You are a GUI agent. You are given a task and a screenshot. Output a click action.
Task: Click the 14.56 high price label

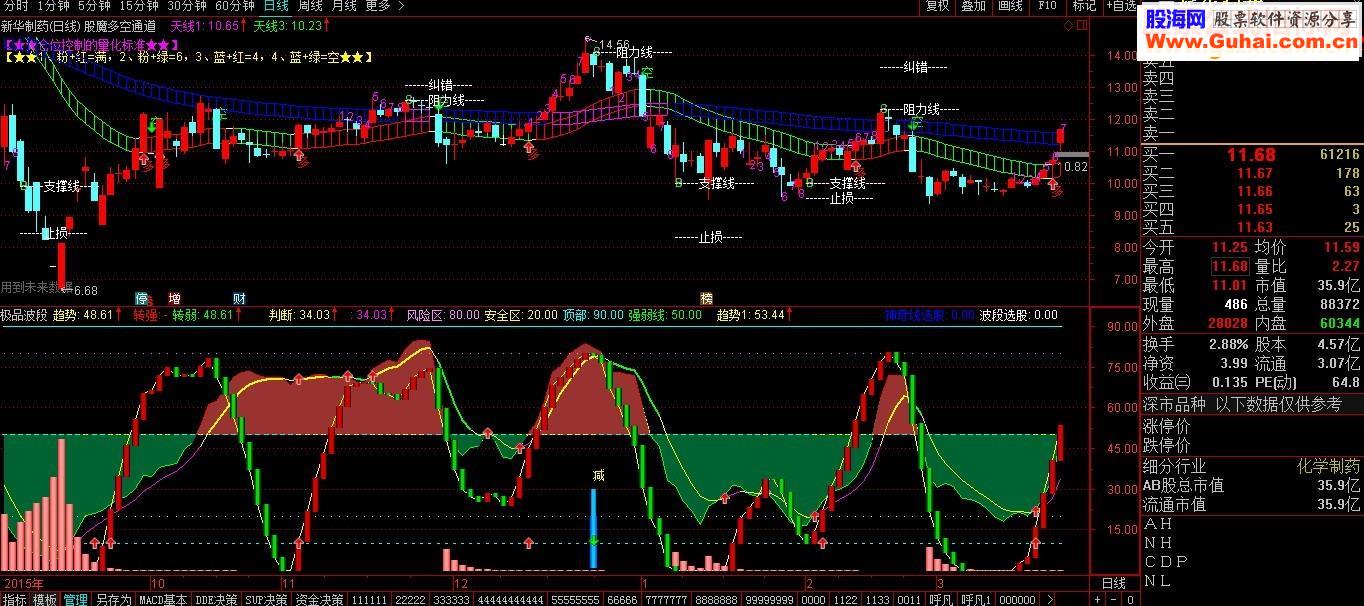coord(614,44)
